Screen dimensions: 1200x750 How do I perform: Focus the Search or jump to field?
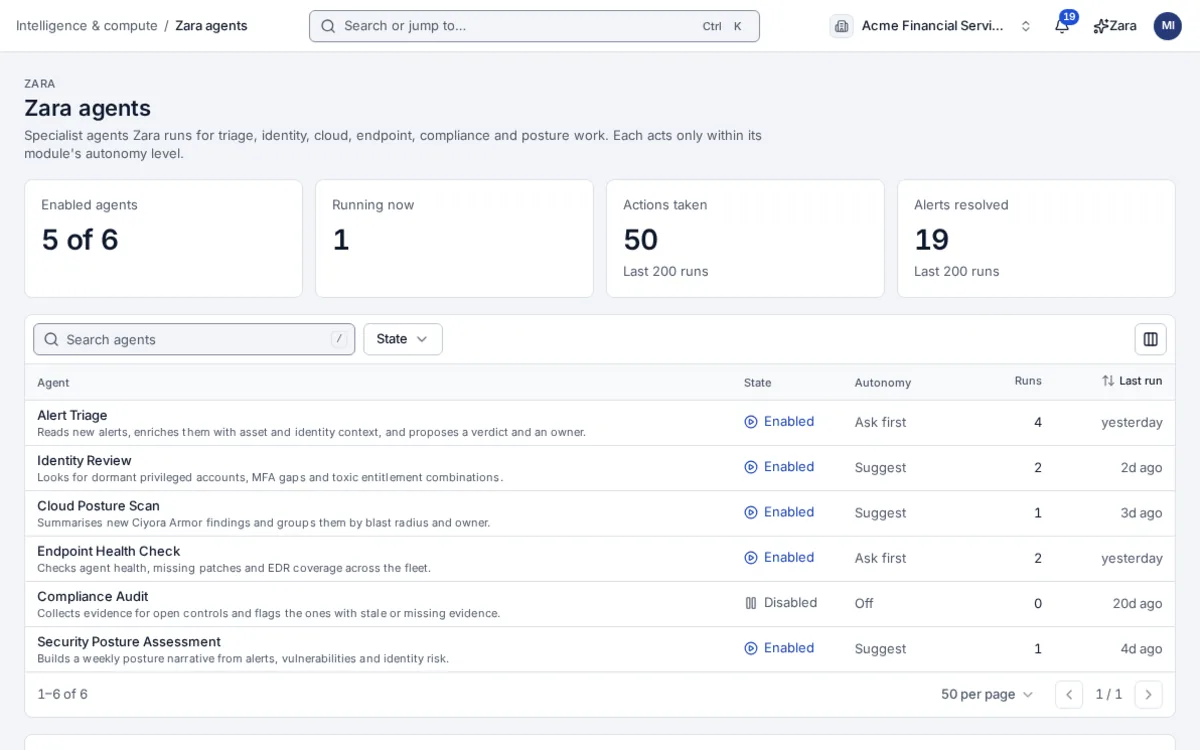click(534, 26)
